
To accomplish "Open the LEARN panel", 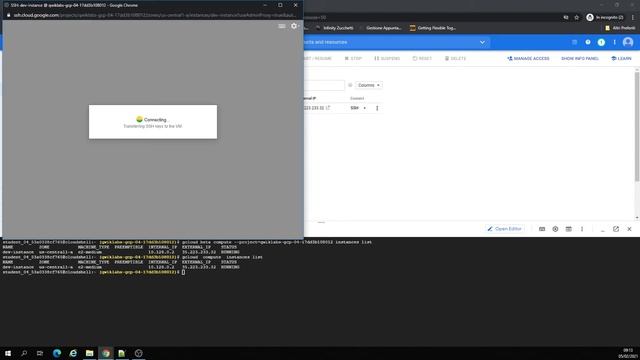I will 621,58.
